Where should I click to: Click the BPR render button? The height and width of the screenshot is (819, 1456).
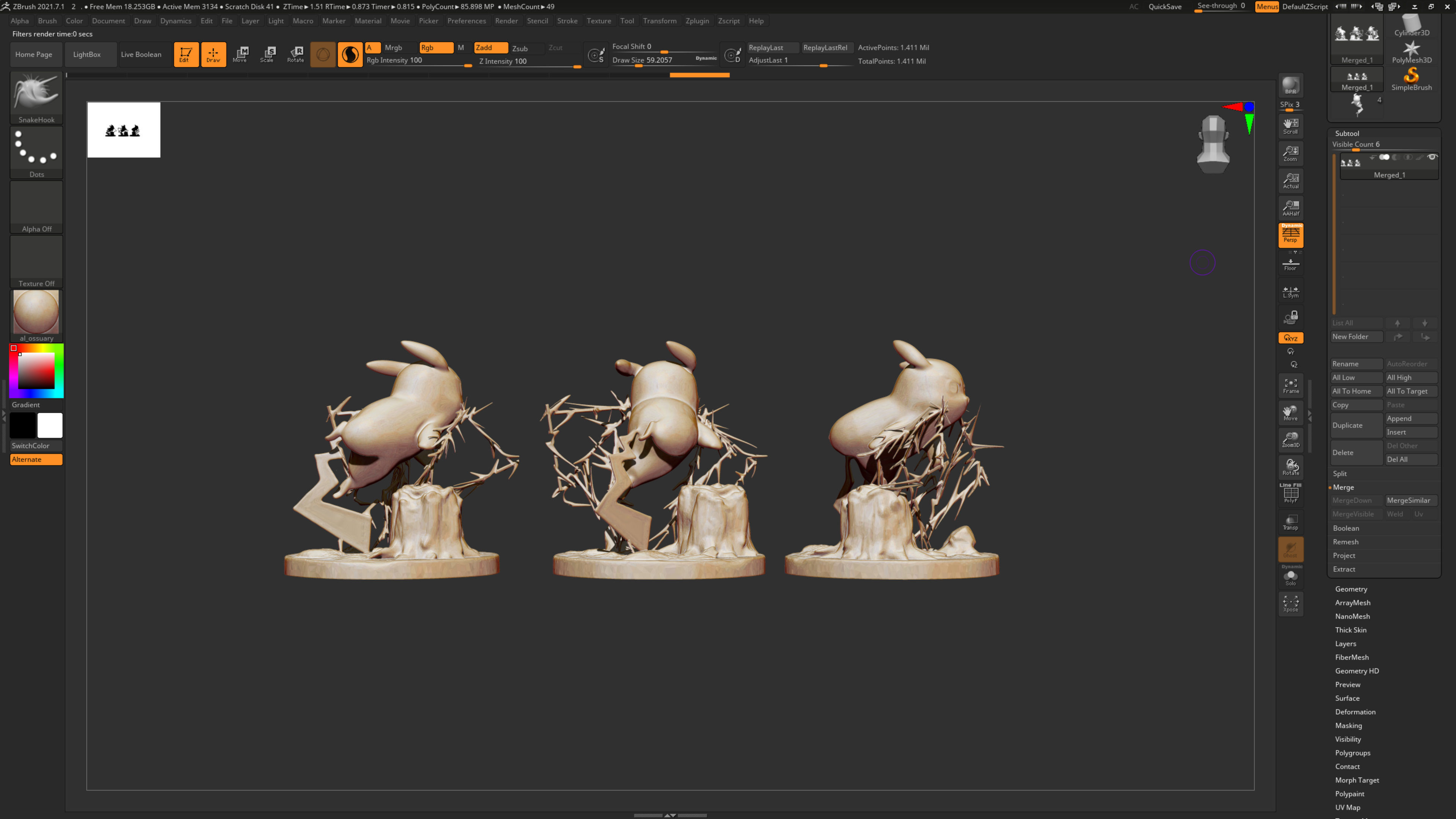point(1291,85)
